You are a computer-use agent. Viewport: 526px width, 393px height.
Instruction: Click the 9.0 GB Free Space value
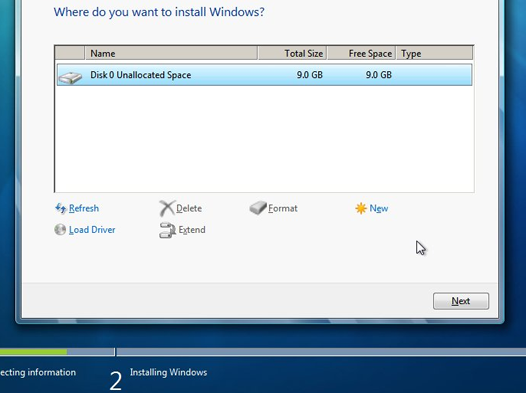click(379, 74)
